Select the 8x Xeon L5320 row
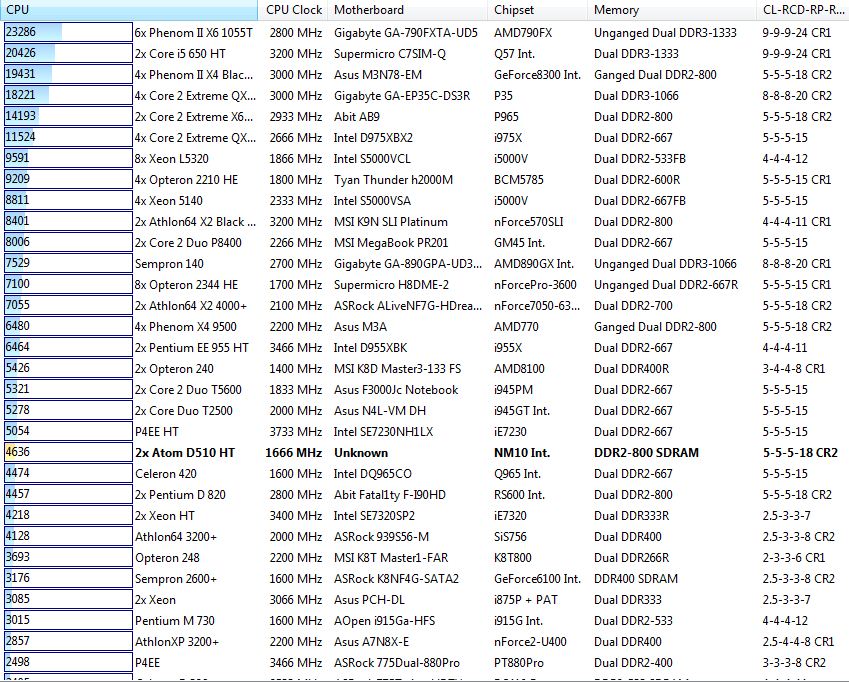849x682 pixels. pos(424,159)
